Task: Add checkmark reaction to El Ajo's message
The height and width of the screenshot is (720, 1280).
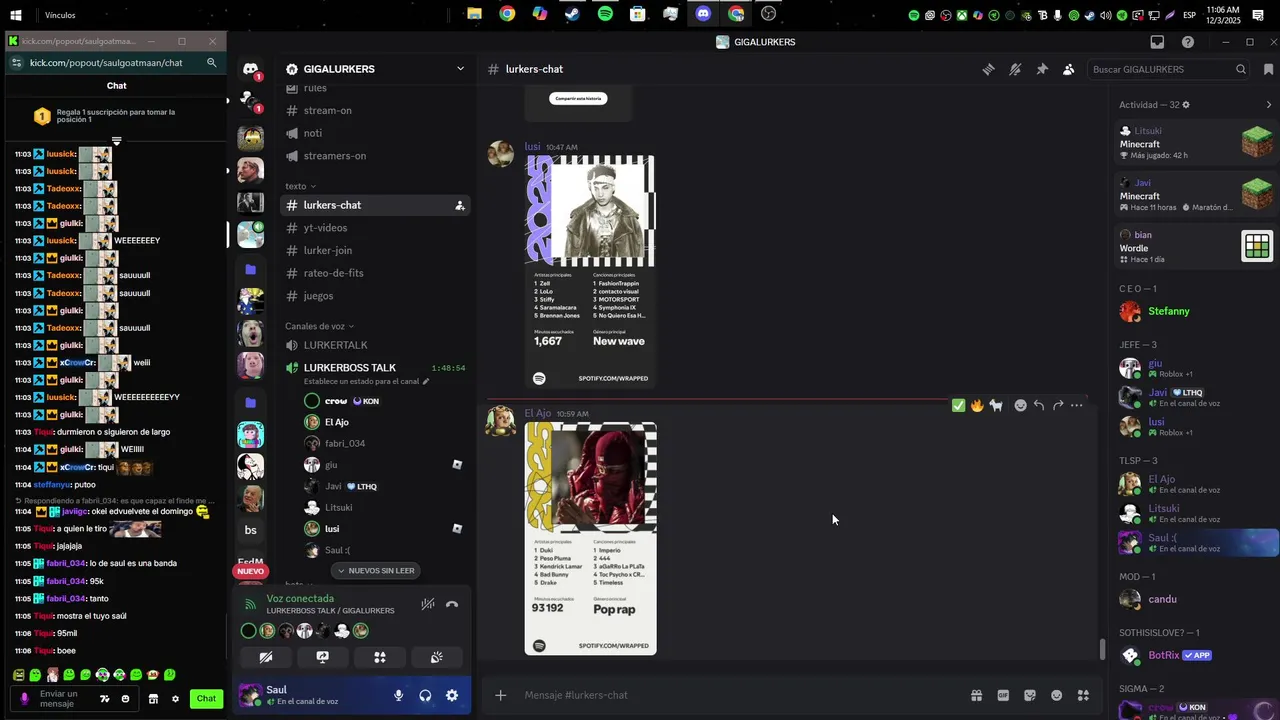Action: point(958,405)
